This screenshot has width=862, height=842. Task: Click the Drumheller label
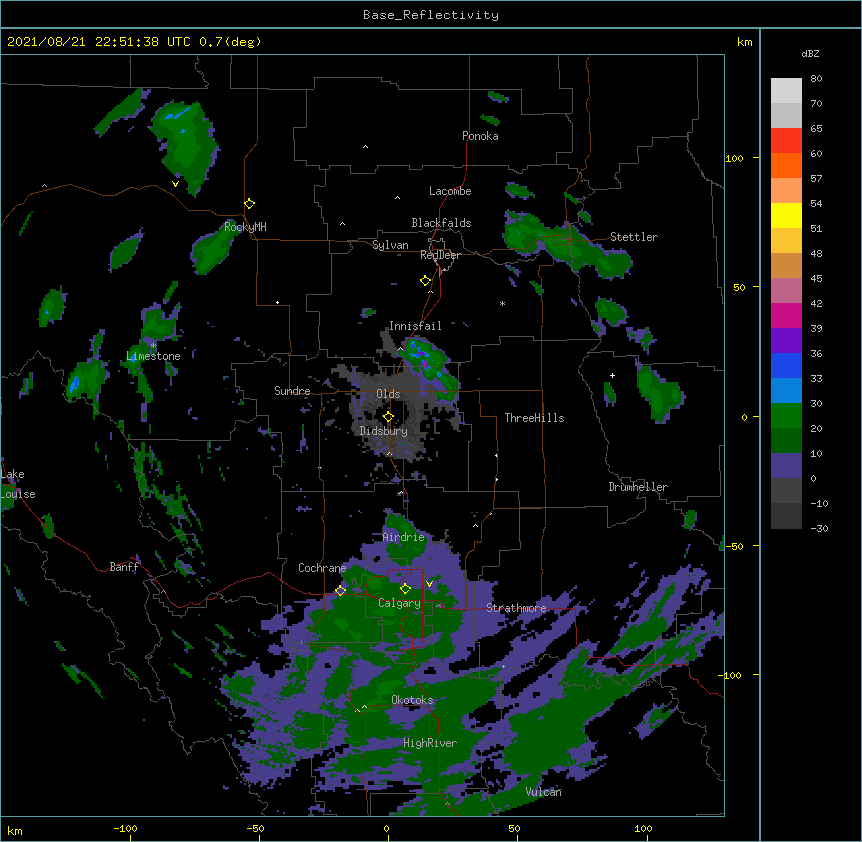pos(638,487)
